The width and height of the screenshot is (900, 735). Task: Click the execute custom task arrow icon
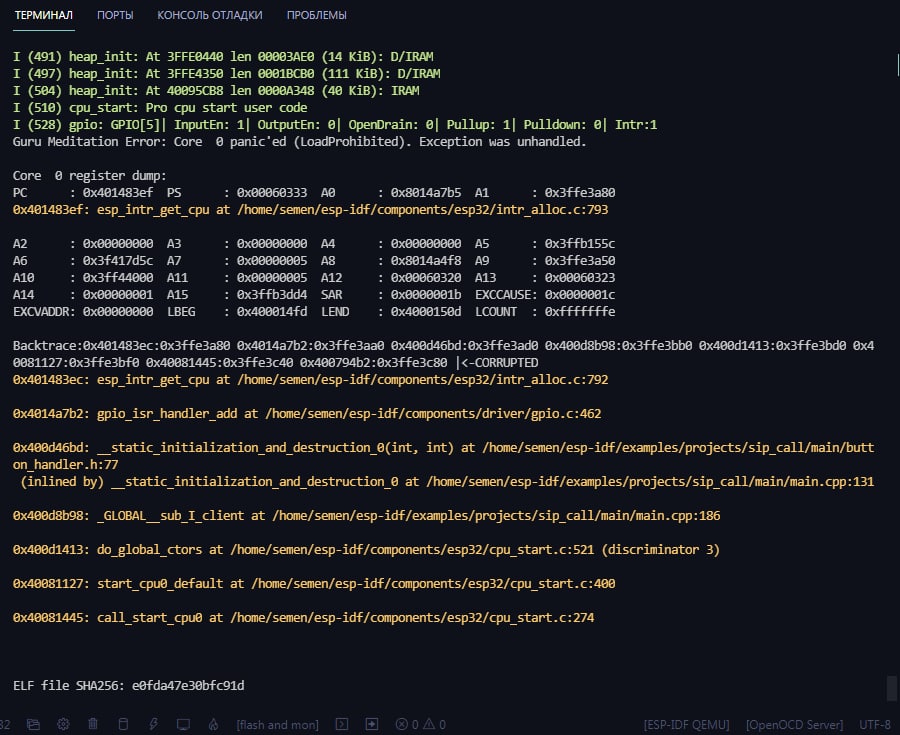[x=371, y=724]
